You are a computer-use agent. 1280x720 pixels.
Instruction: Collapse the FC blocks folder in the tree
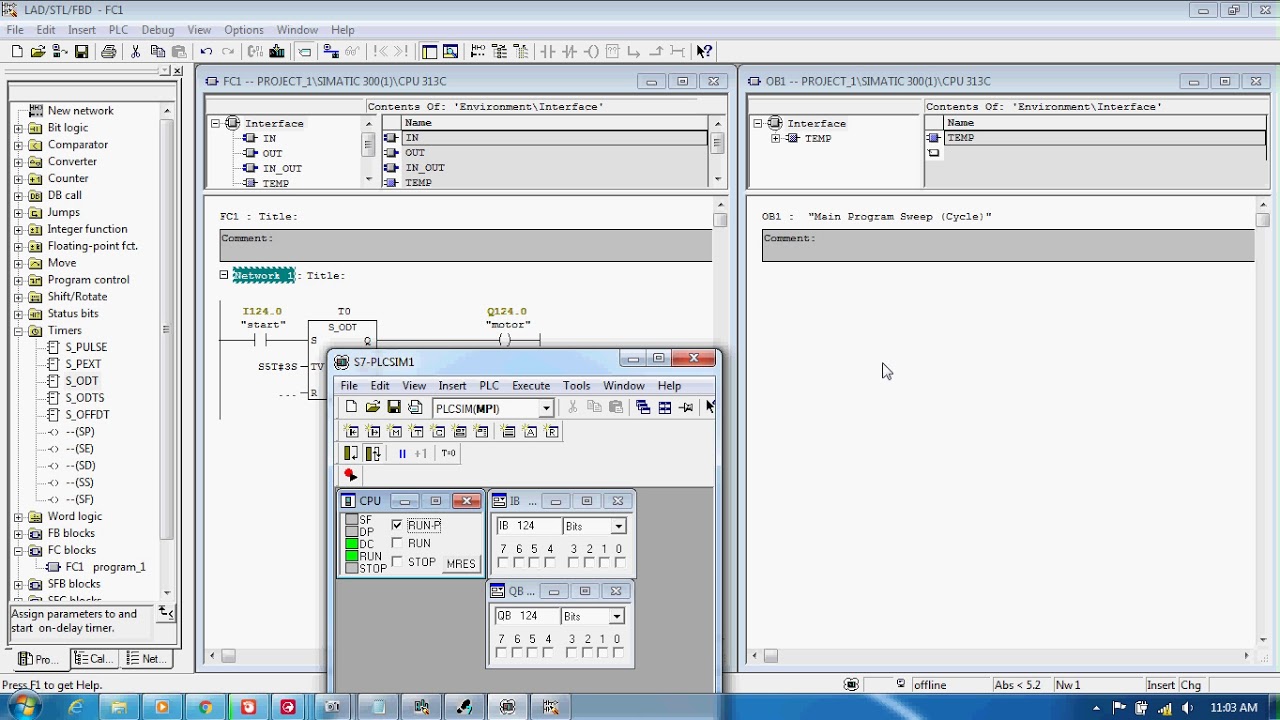click(18, 550)
